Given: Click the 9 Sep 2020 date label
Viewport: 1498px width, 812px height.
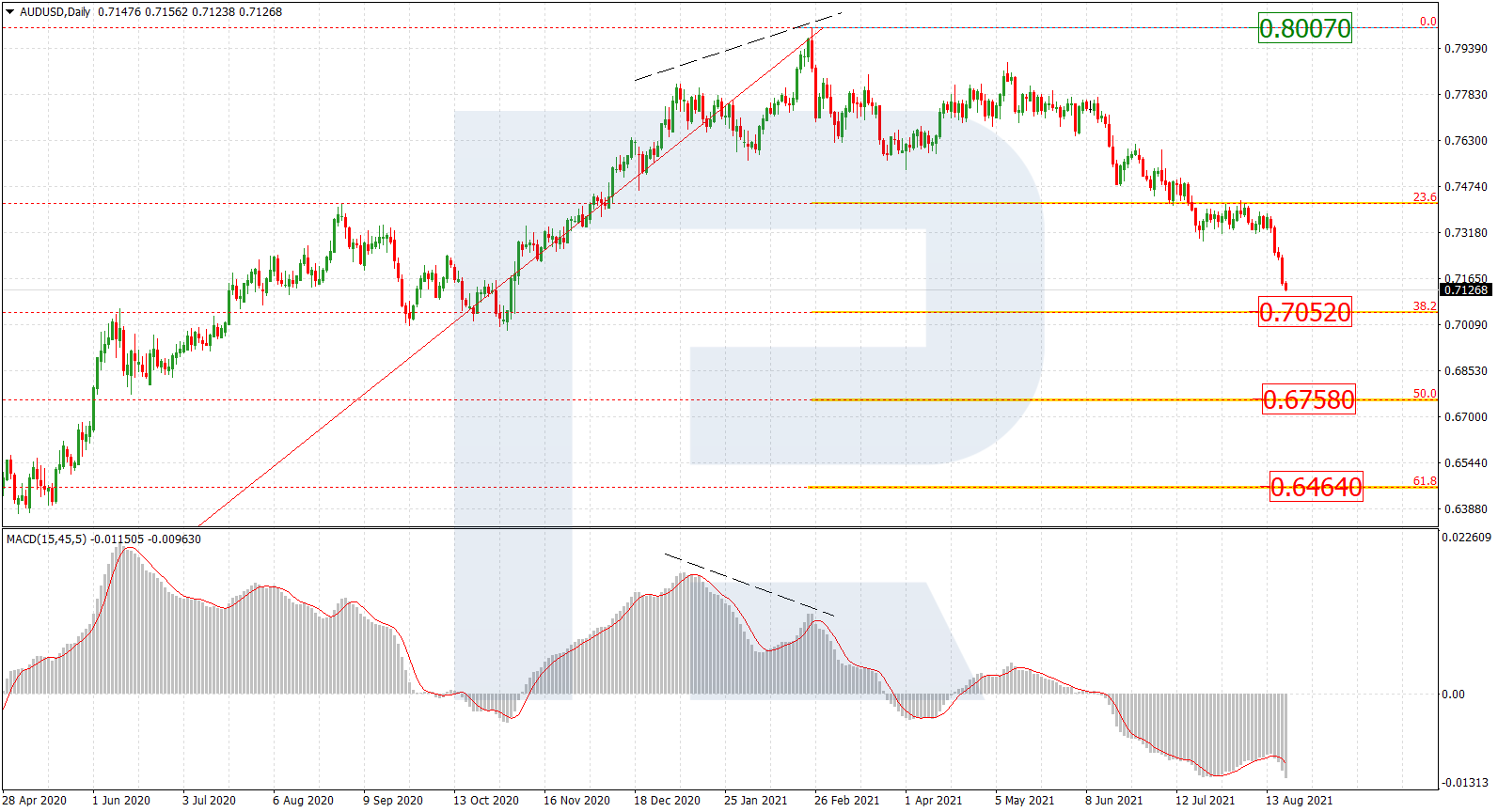Looking at the screenshot, I should point(393,801).
